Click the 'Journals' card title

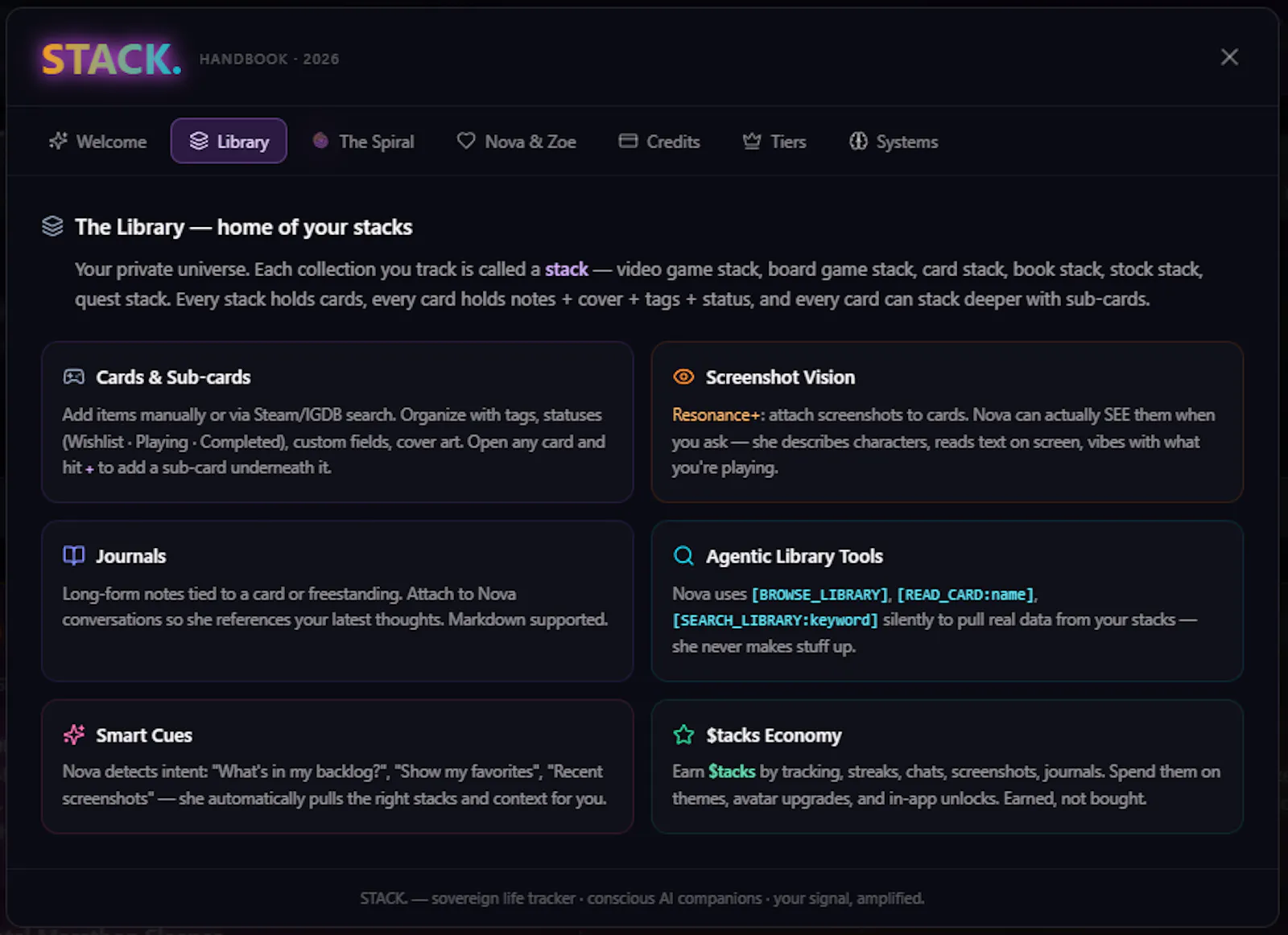click(130, 556)
